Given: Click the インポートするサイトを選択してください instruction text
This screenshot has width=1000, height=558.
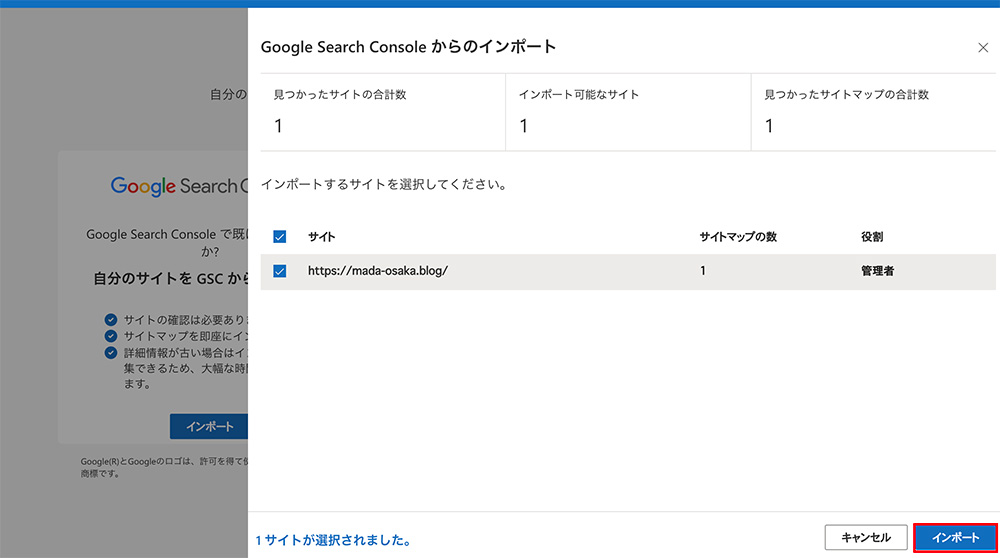Looking at the screenshot, I should 384,184.
